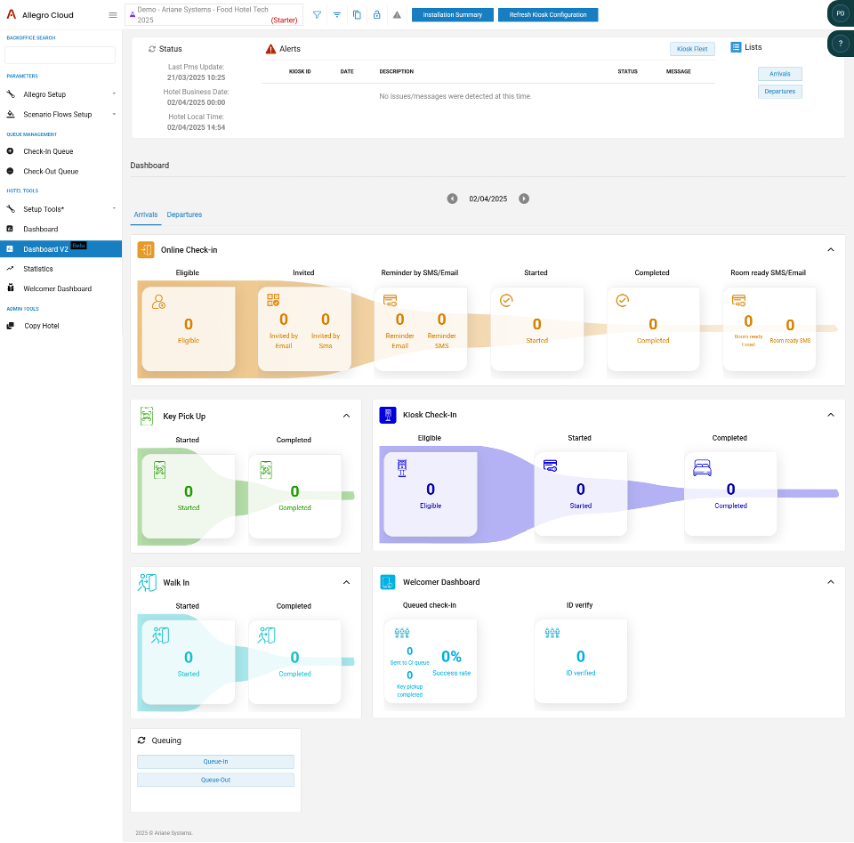Go to previous date with left arrow
The image size is (854, 843).
click(452, 199)
